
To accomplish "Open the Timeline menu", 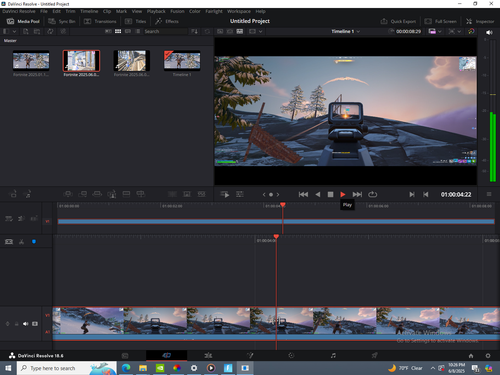I will coord(89,11).
